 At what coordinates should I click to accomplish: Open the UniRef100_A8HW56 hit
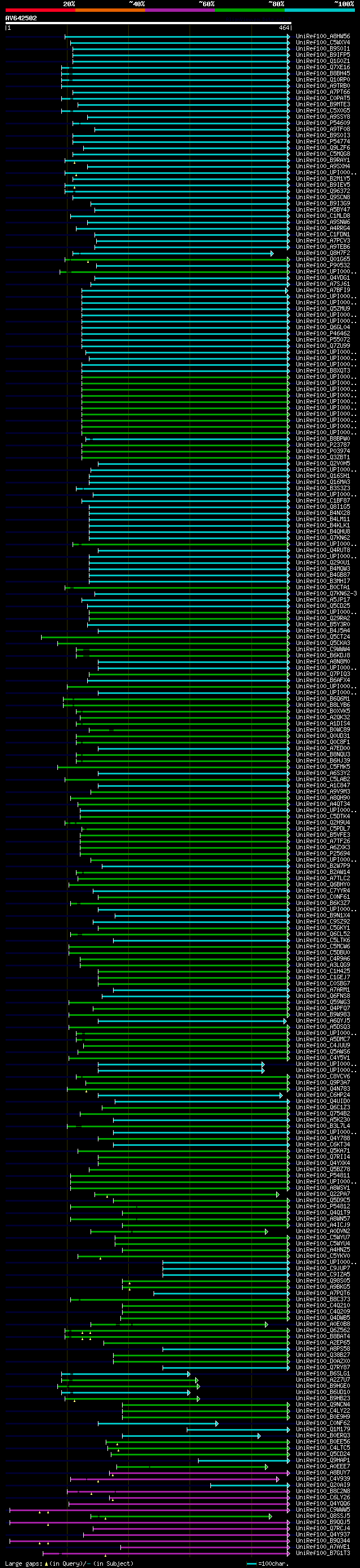click(x=323, y=37)
